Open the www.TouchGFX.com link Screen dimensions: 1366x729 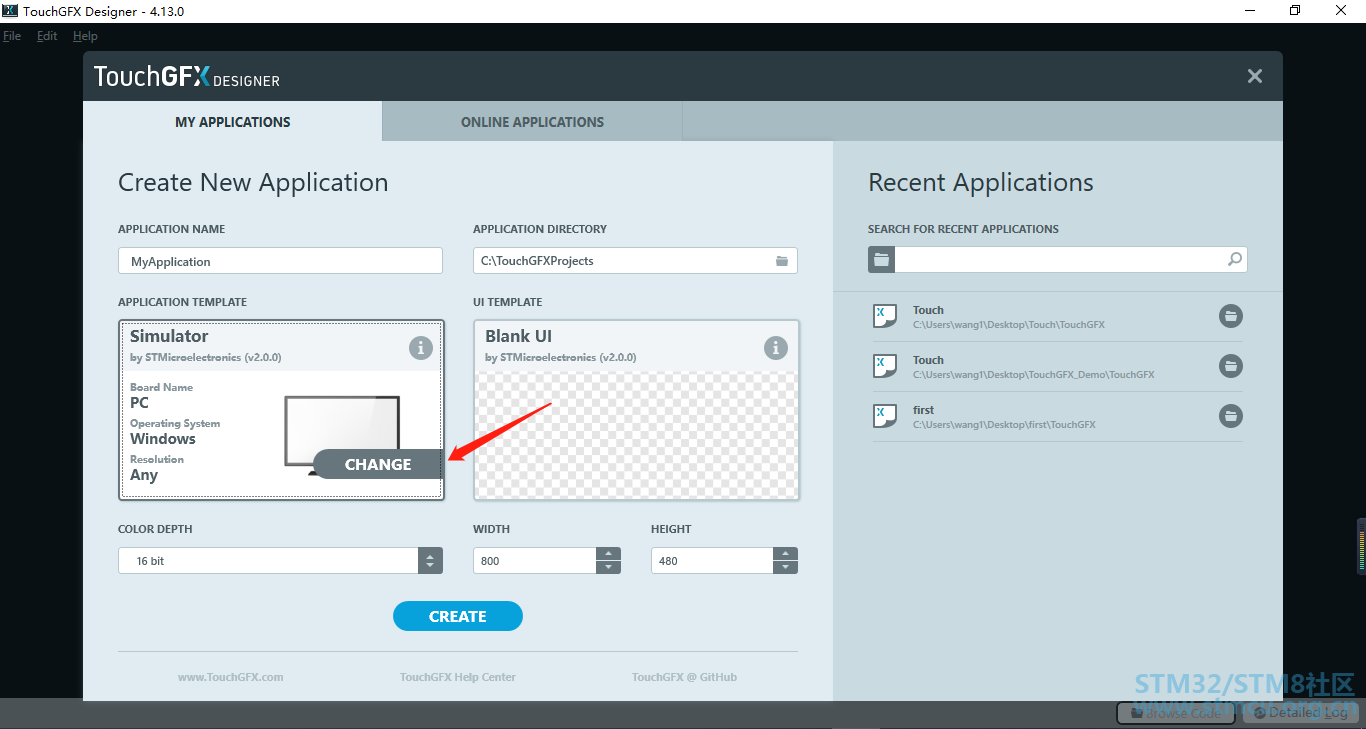(231, 677)
